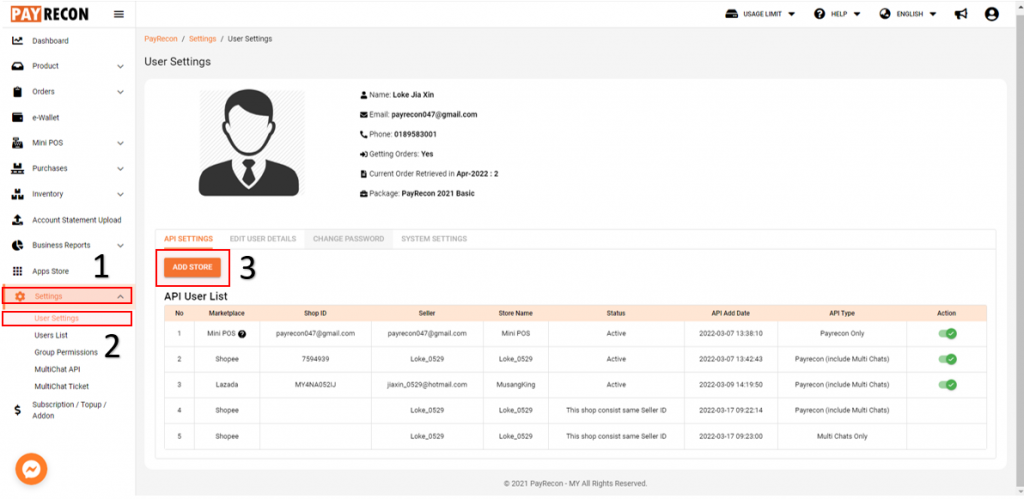Screen dimensions: 1024x499
Task: Expand the Mini POS menu chevron
Action: point(120,143)
